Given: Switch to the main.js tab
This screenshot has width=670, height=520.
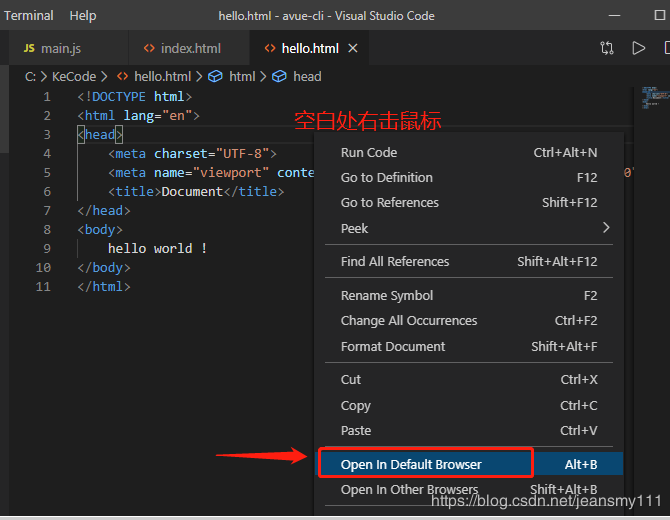Looking at the screenshot, I should (x=62, y=48).
